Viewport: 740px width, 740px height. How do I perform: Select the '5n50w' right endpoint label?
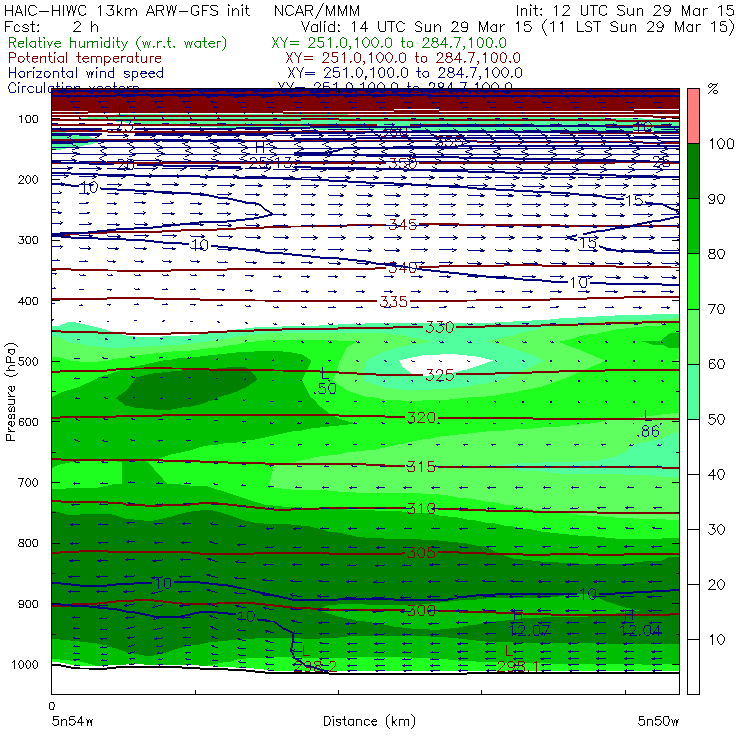[658, 721]
